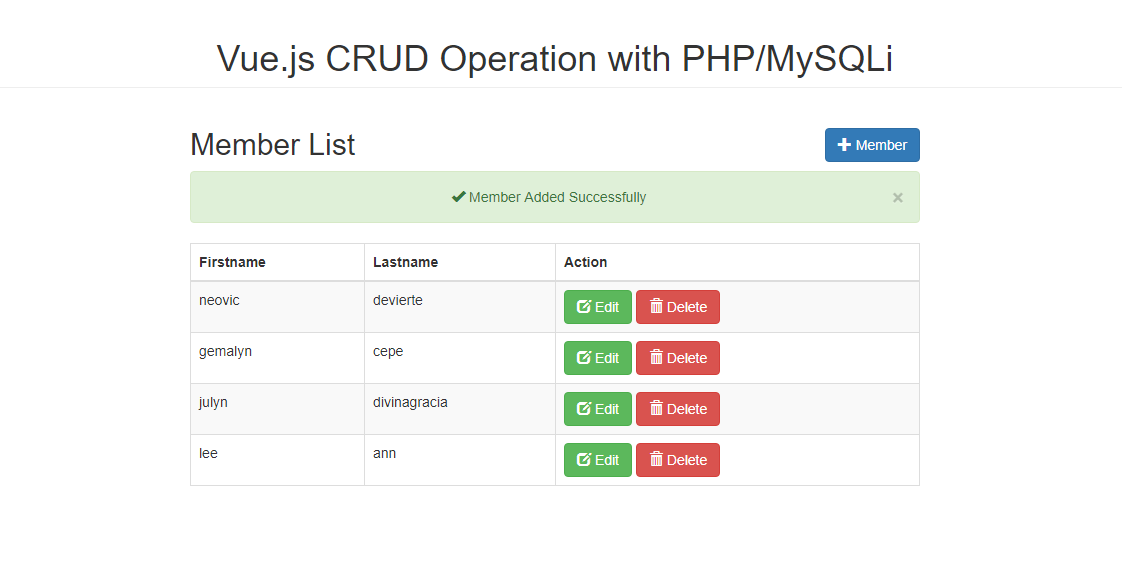
Task: Click the trash icon in neovic's row
Action: (656, 306)
